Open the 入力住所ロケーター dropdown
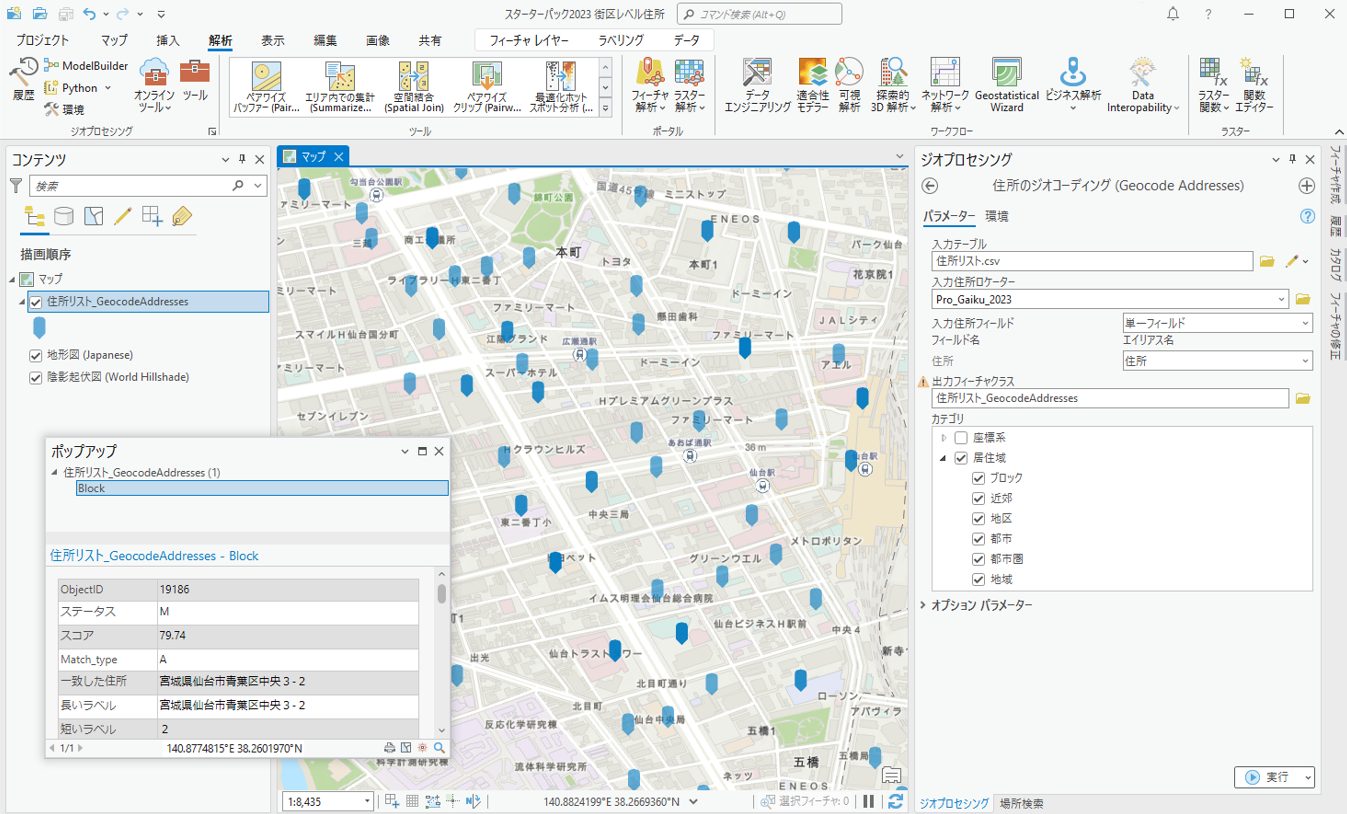1347x814 pixels. (1282, 299)
